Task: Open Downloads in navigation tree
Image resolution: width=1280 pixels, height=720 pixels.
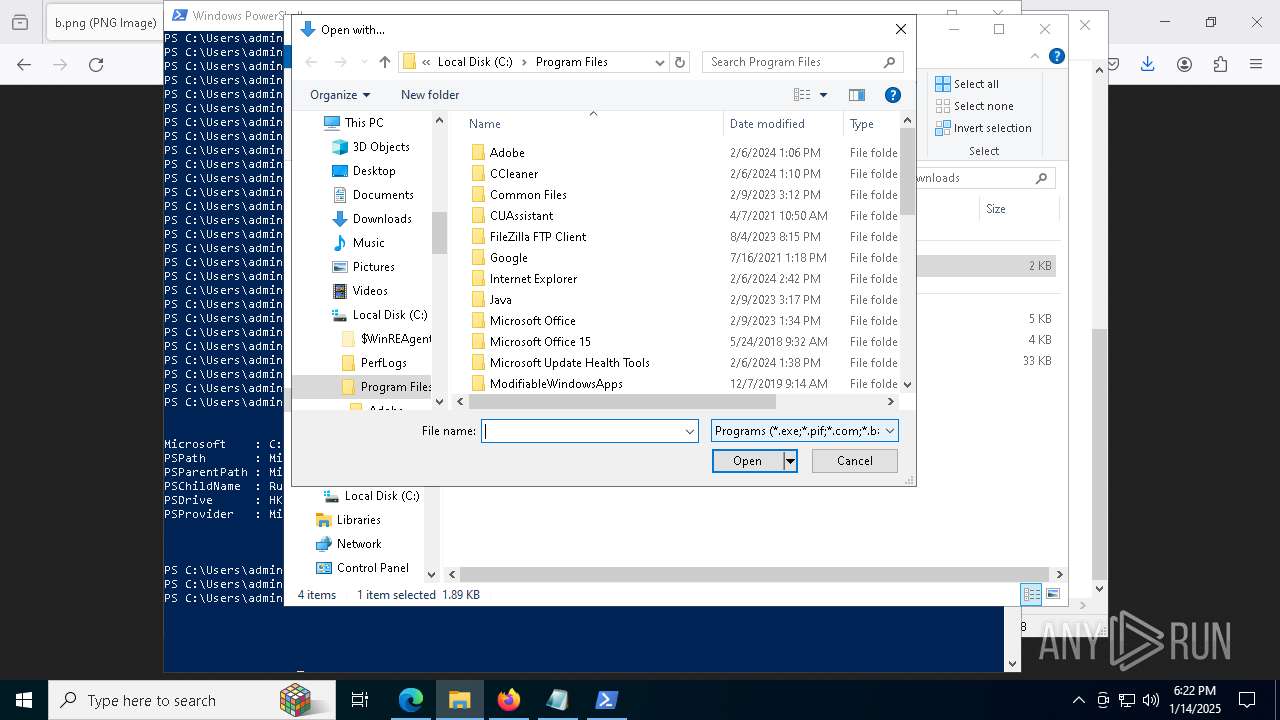Action: pyautogui.click(x=381, y=219)
